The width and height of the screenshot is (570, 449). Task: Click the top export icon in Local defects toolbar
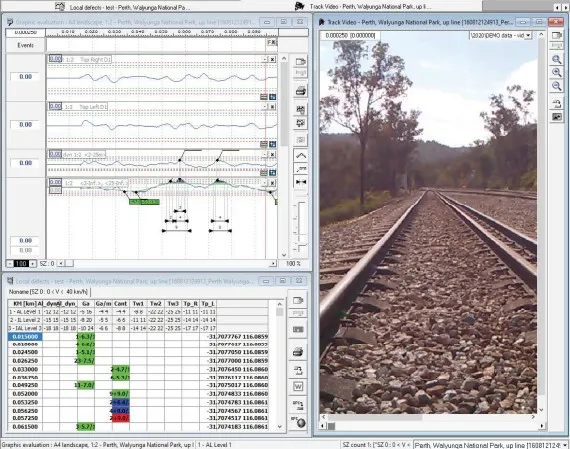click(x=298, y=301)
